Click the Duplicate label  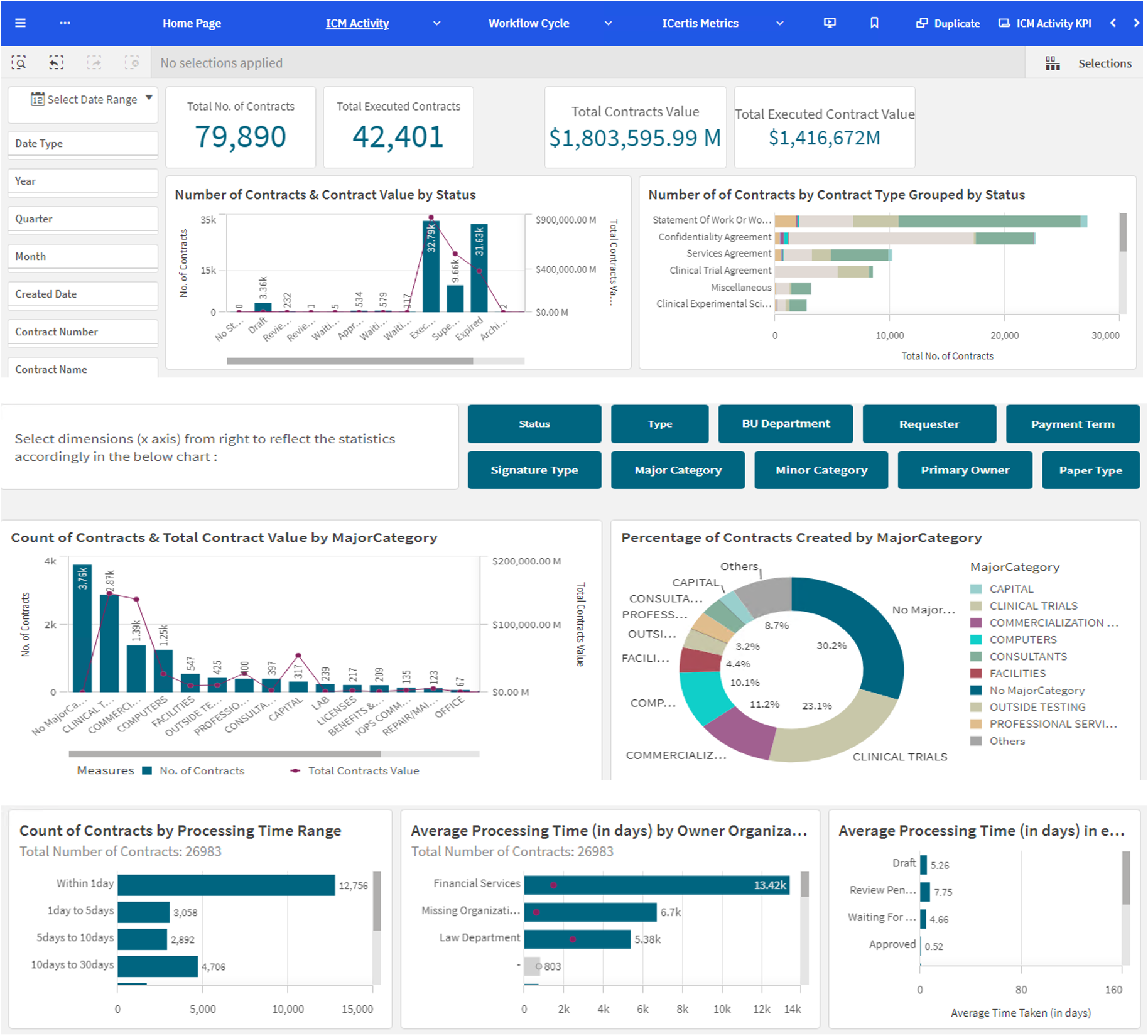(956, 23)
